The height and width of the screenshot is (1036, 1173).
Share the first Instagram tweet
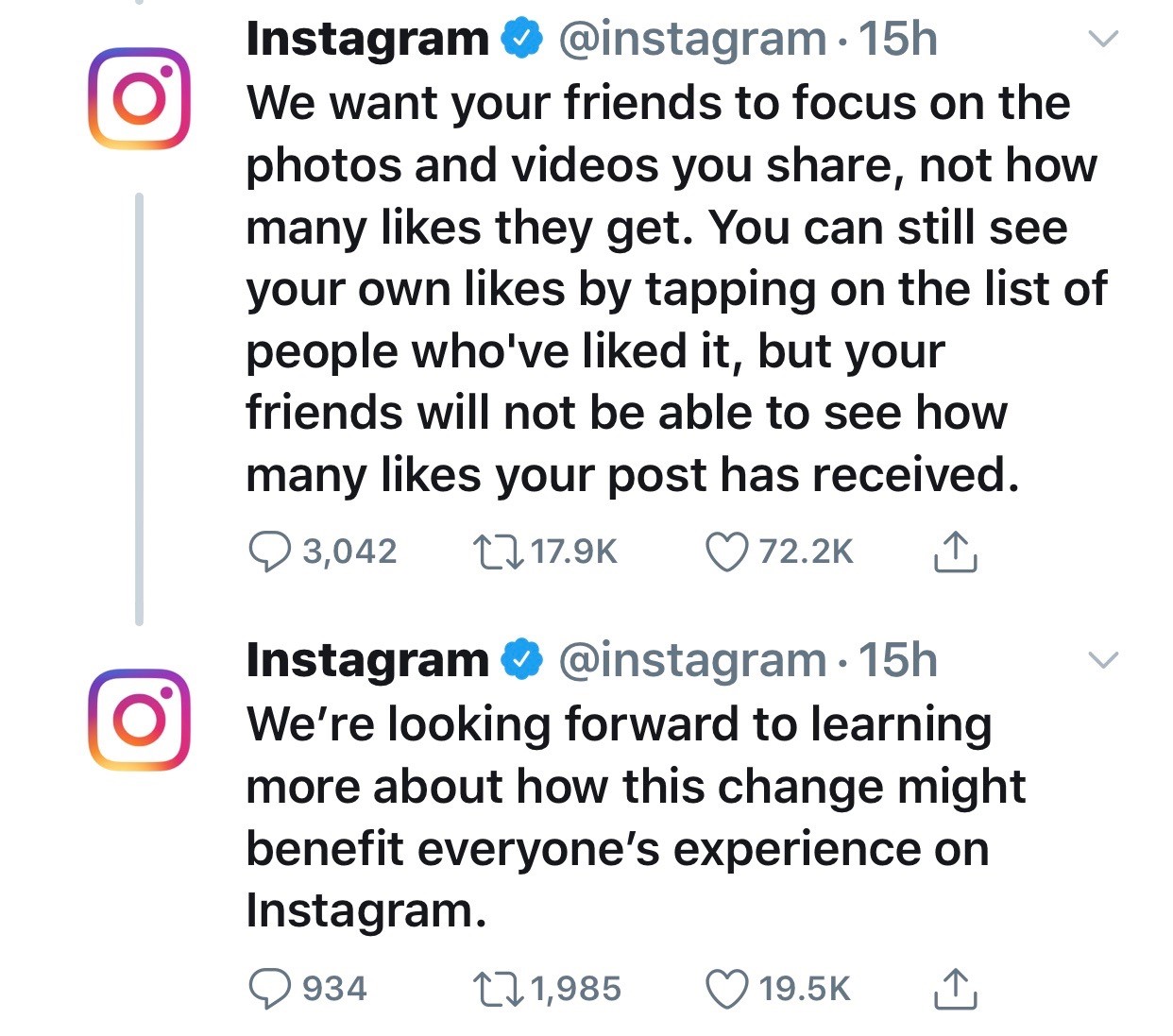pos(955,552)
